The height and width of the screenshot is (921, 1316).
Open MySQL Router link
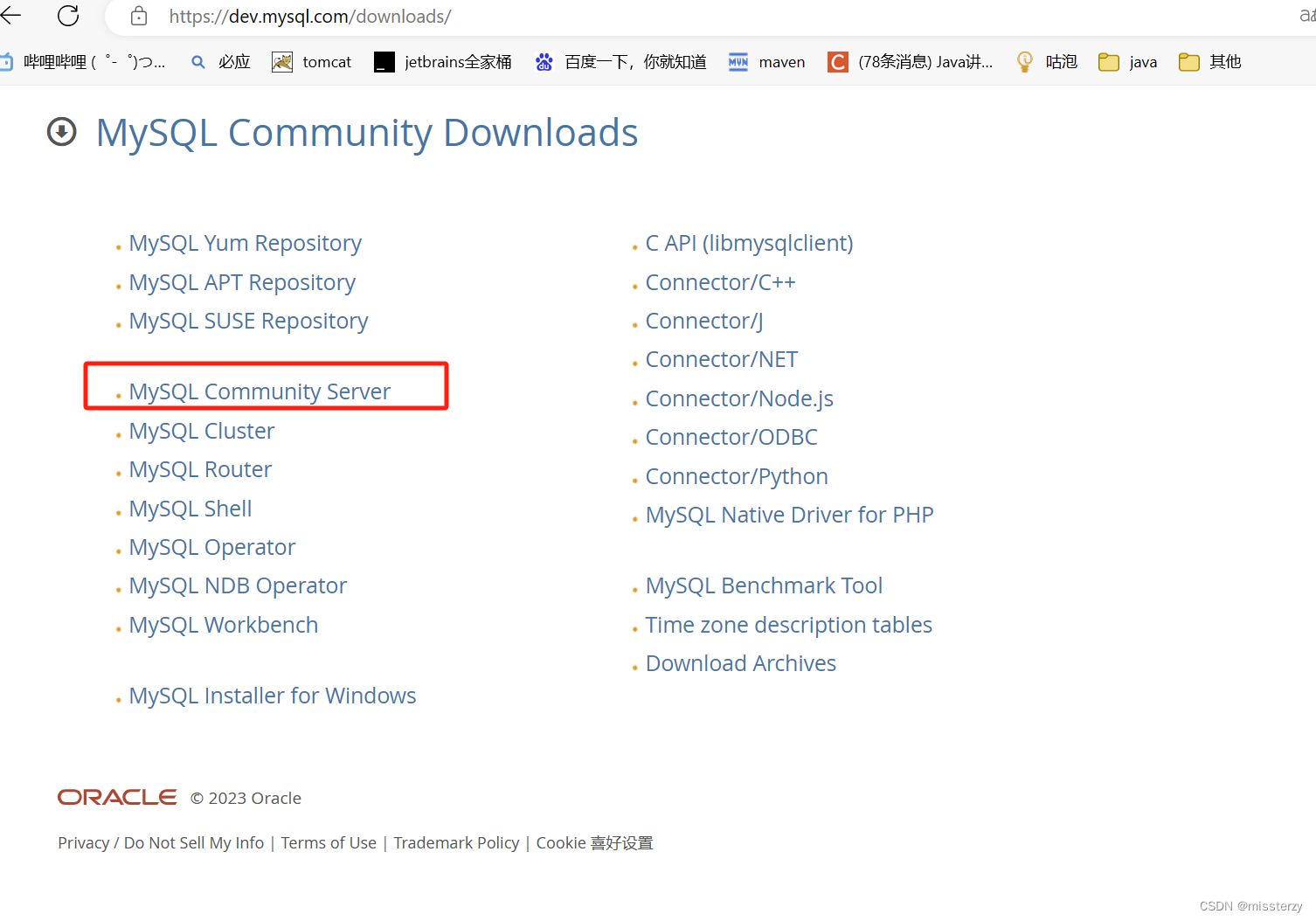click(x=200, y=469)
